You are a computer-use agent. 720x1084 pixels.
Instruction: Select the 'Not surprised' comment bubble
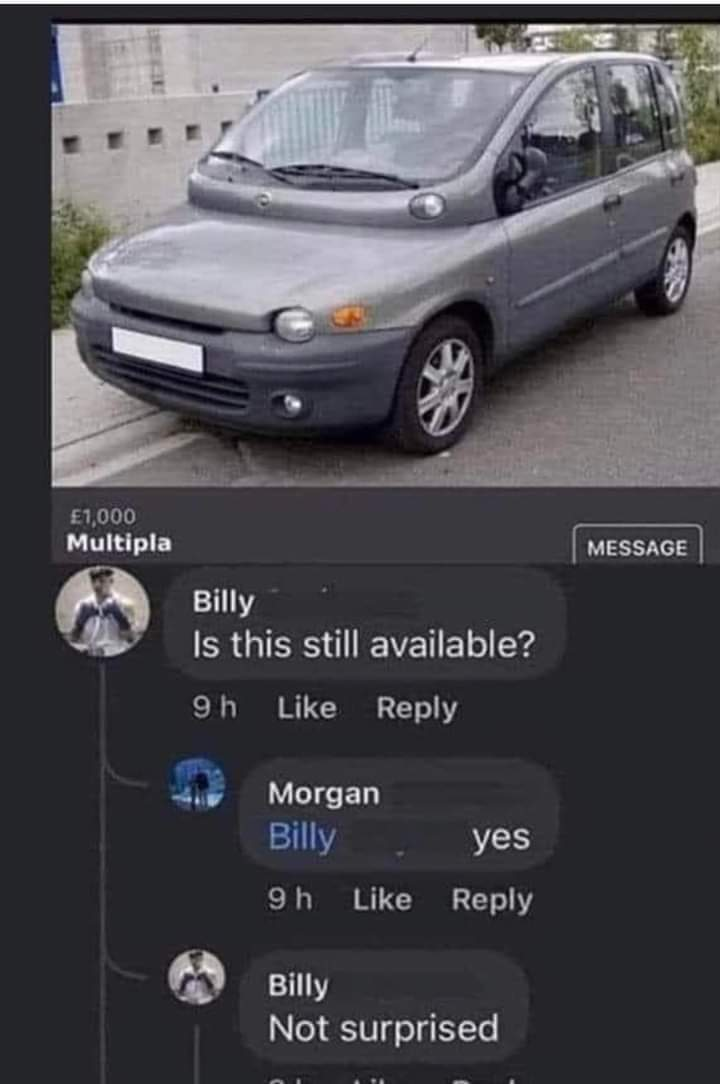tap(385, 1008)
